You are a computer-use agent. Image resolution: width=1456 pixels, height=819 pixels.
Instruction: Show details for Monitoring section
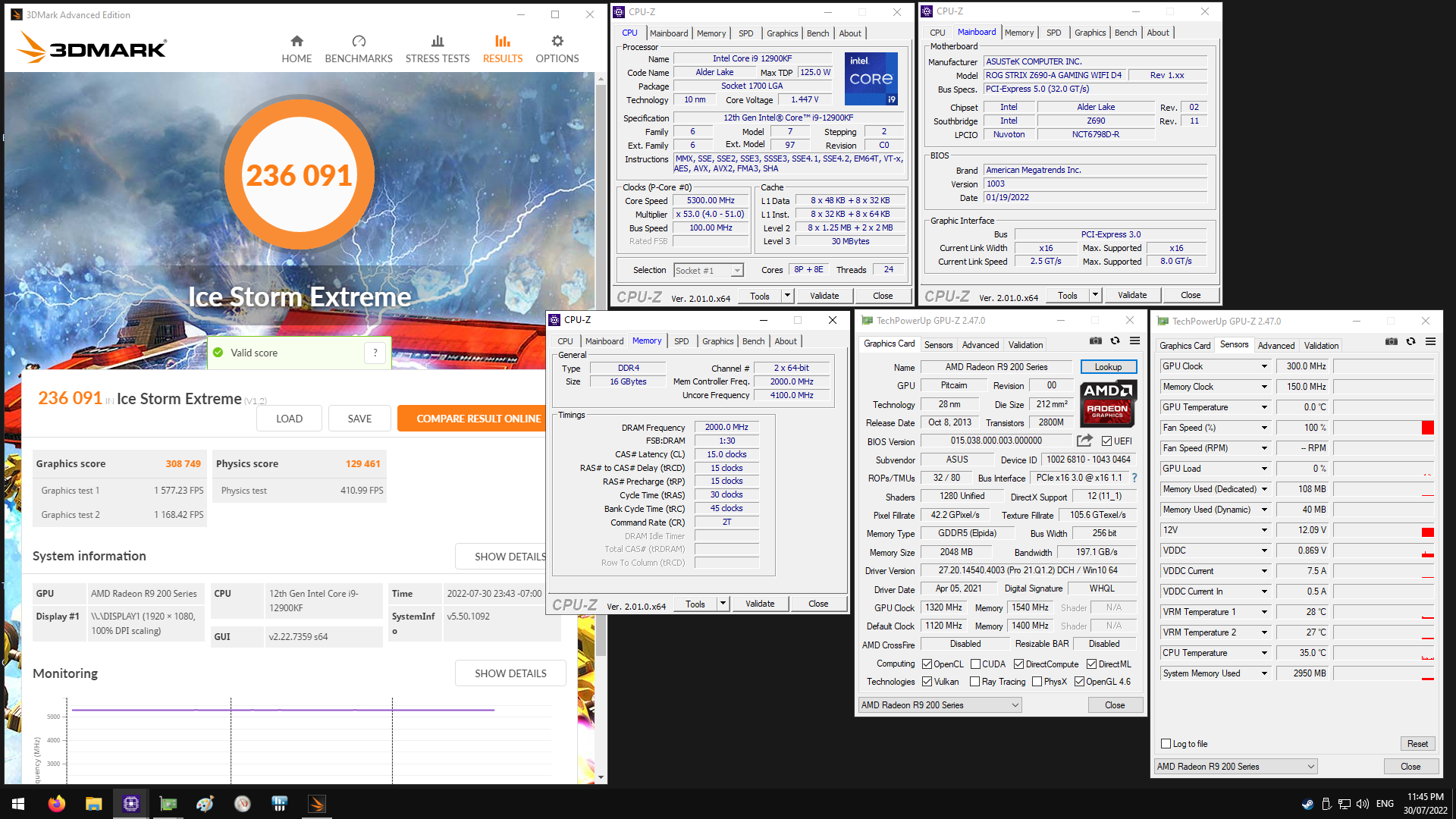510,673
